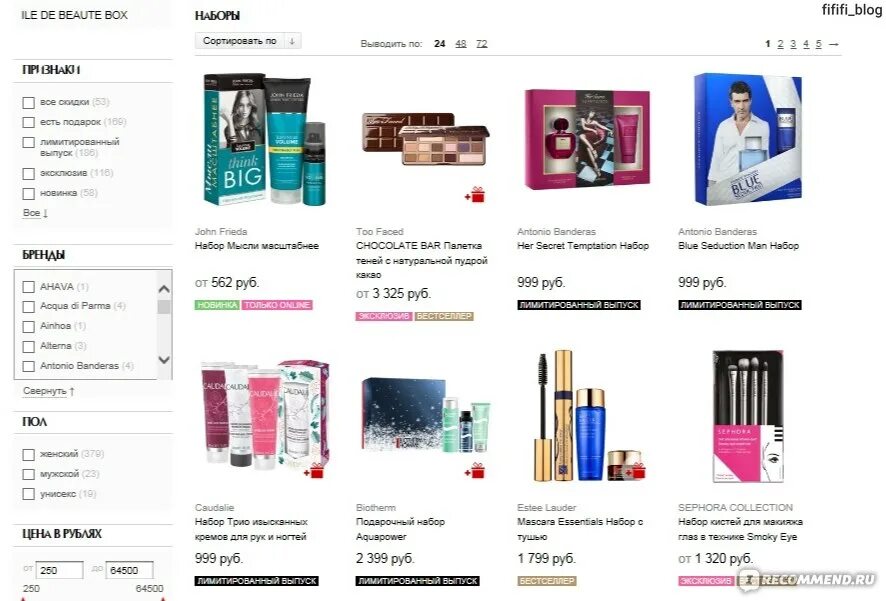The height and width of the screenshot is (601, 886).
Task: Check the 'все скидки' filter
Action: [x=28, y=103]
